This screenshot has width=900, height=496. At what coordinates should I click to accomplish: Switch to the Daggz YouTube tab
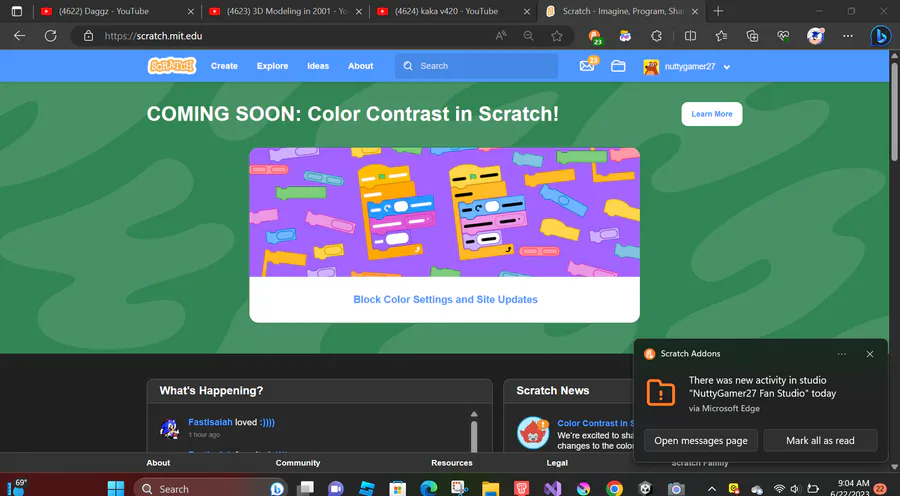coord(115,11)
